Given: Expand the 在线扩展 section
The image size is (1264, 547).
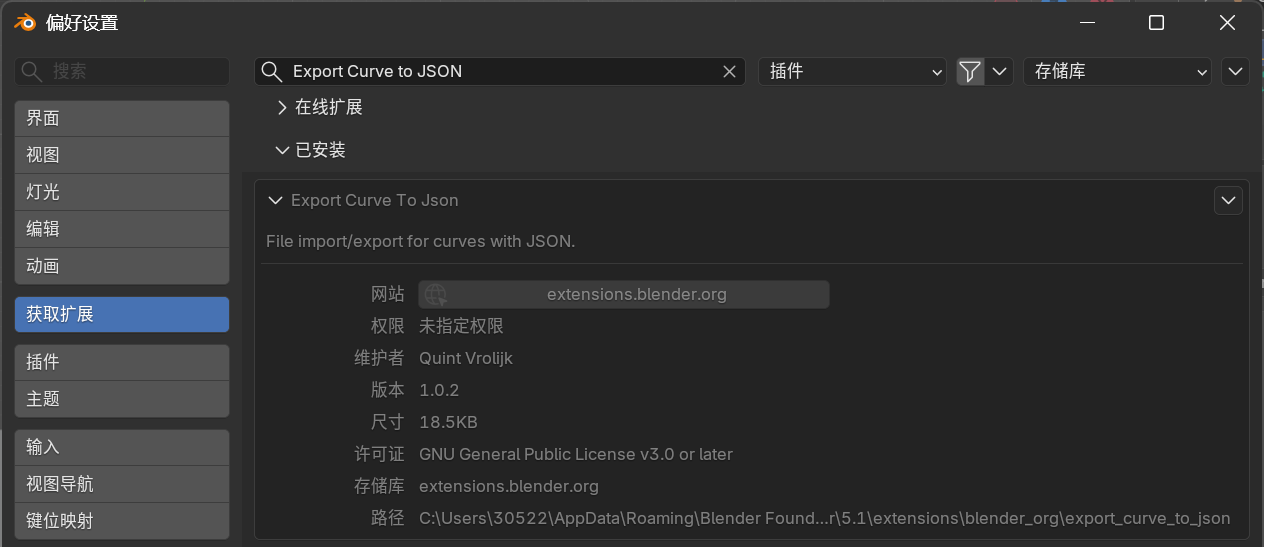Looking at the screenshot, I should (319, 107).
